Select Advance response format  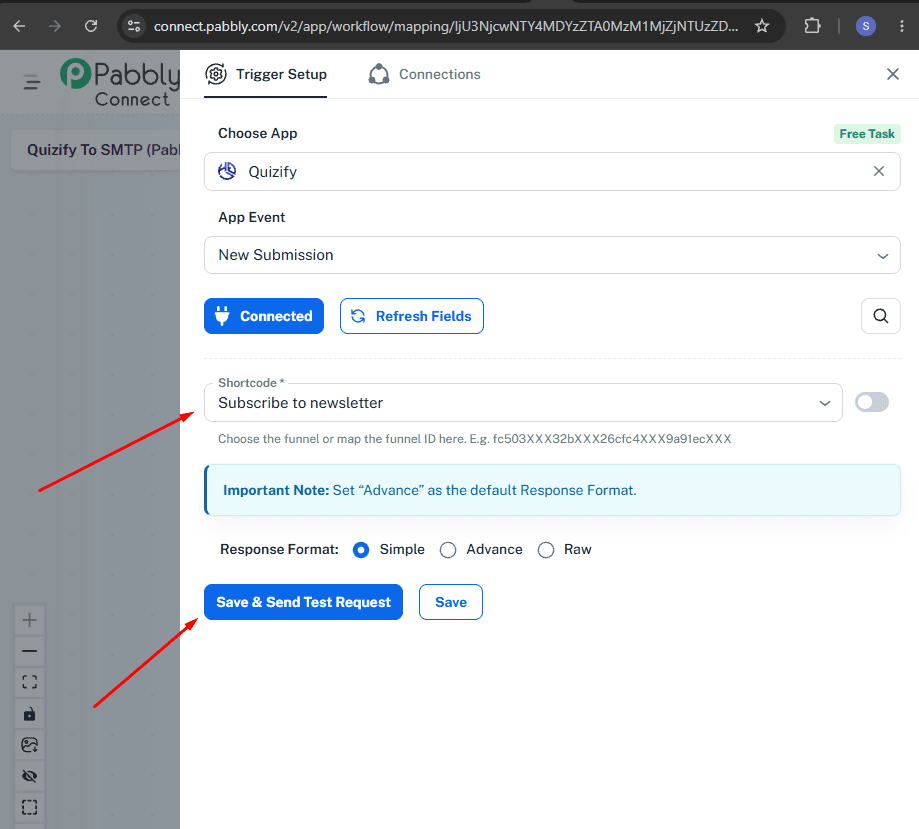pyautogui.click(x=448, y=550)
